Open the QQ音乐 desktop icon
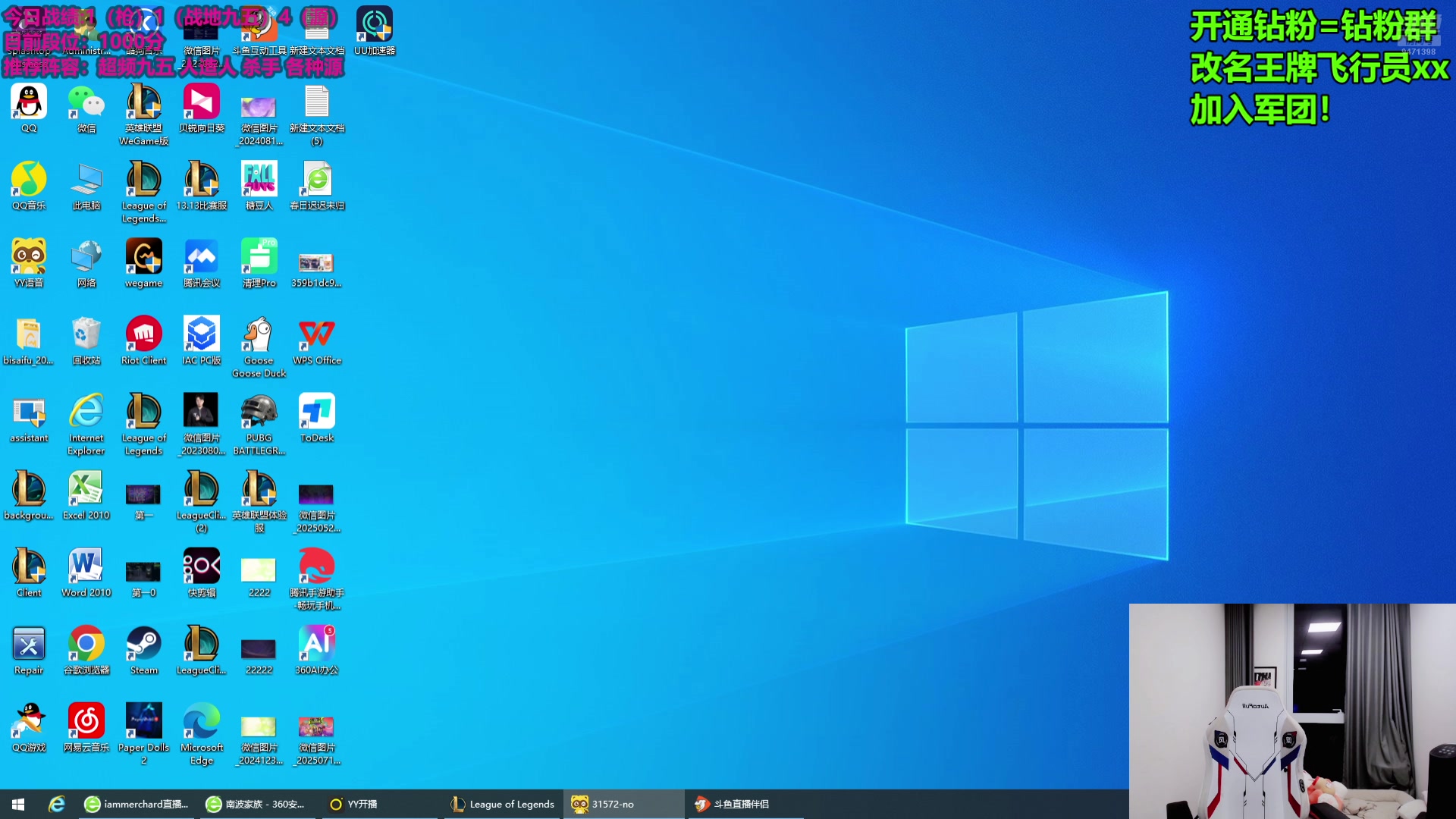The width and height of the screenshot is (1456, 819). coord(29,186)
